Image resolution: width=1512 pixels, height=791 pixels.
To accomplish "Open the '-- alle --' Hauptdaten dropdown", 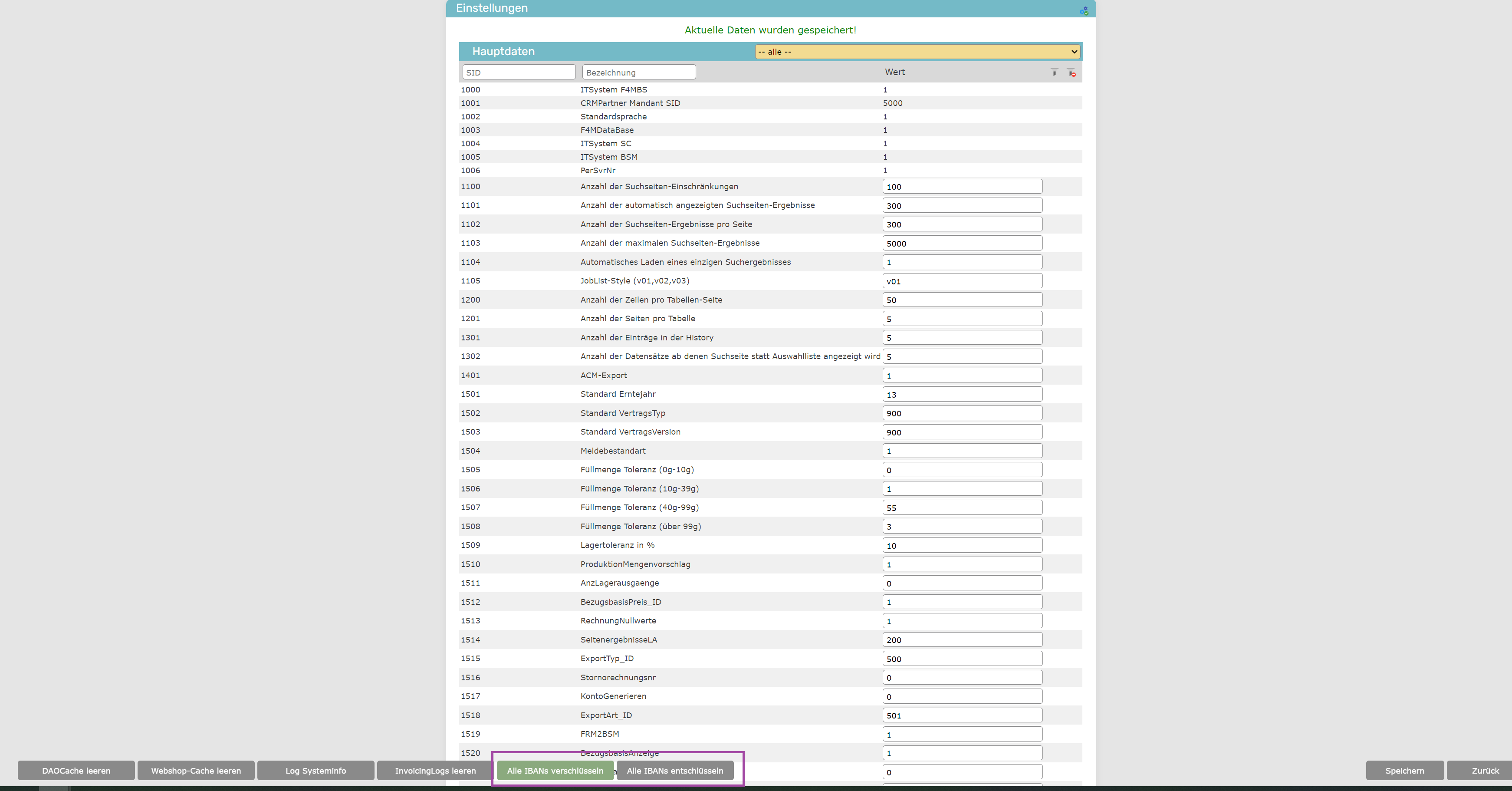I will 917,52.
